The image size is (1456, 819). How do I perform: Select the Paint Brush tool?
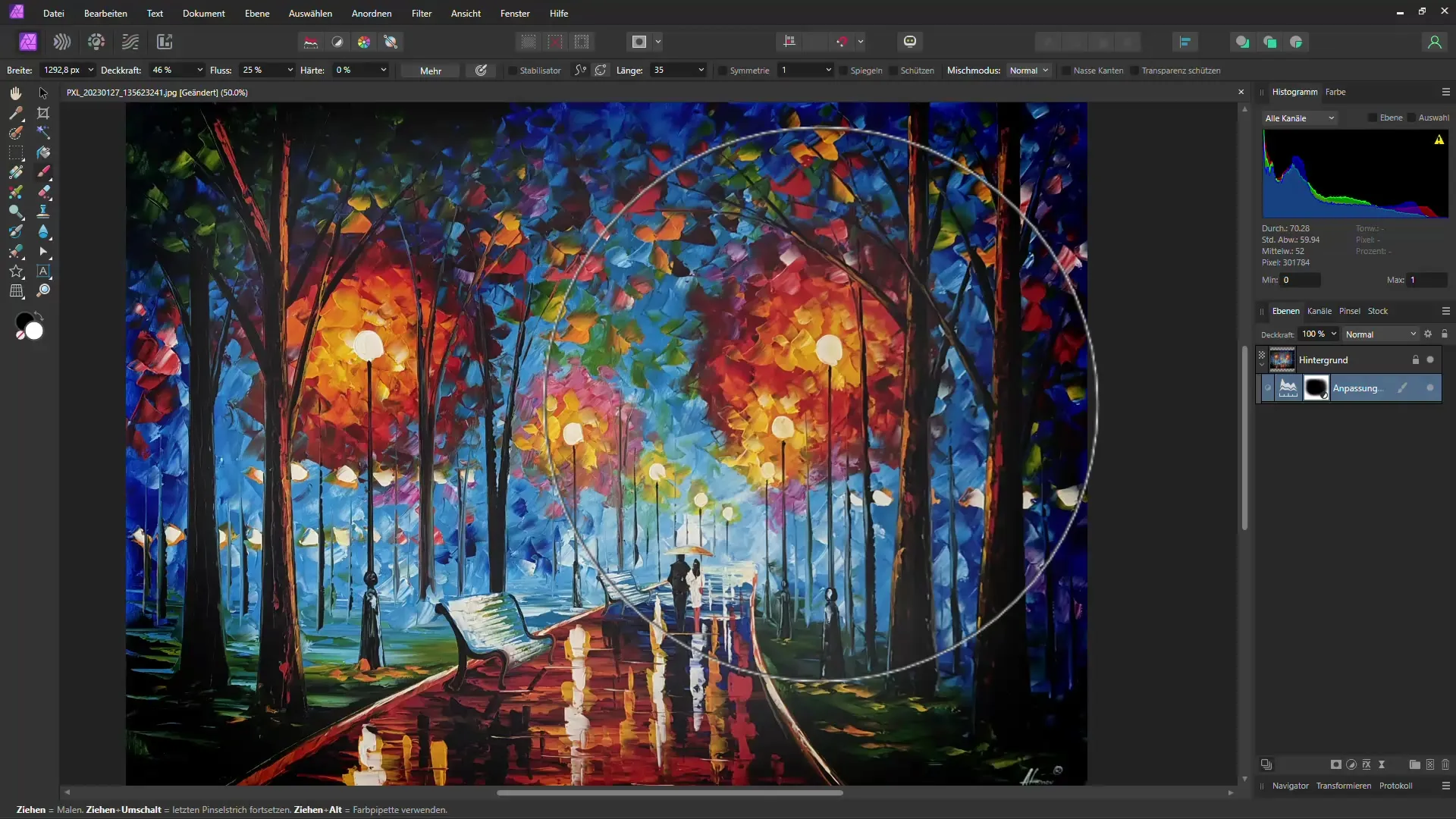[43, 172]
